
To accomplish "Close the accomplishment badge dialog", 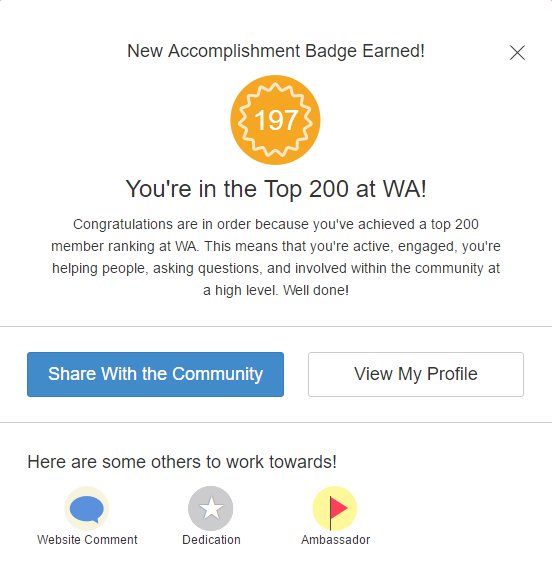I will point(517,52).
